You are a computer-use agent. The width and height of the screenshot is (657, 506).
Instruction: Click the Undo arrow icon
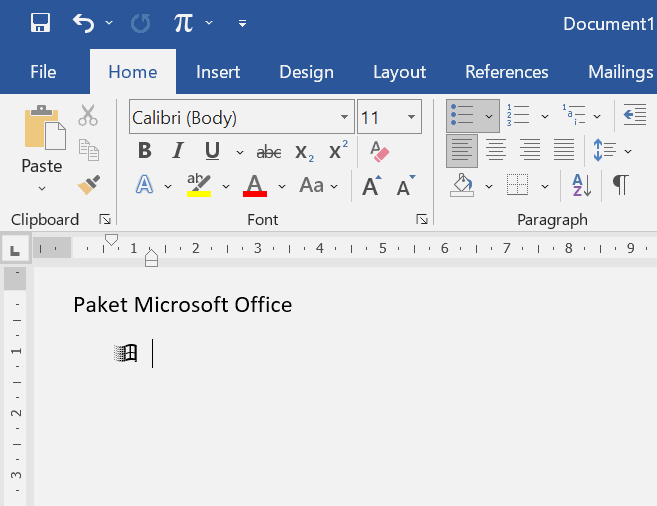tap(84, 23)
